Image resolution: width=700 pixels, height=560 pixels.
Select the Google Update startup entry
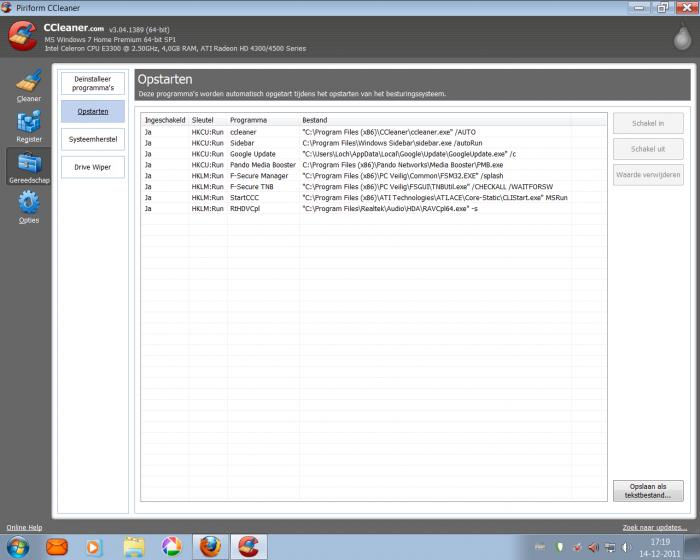374,154
